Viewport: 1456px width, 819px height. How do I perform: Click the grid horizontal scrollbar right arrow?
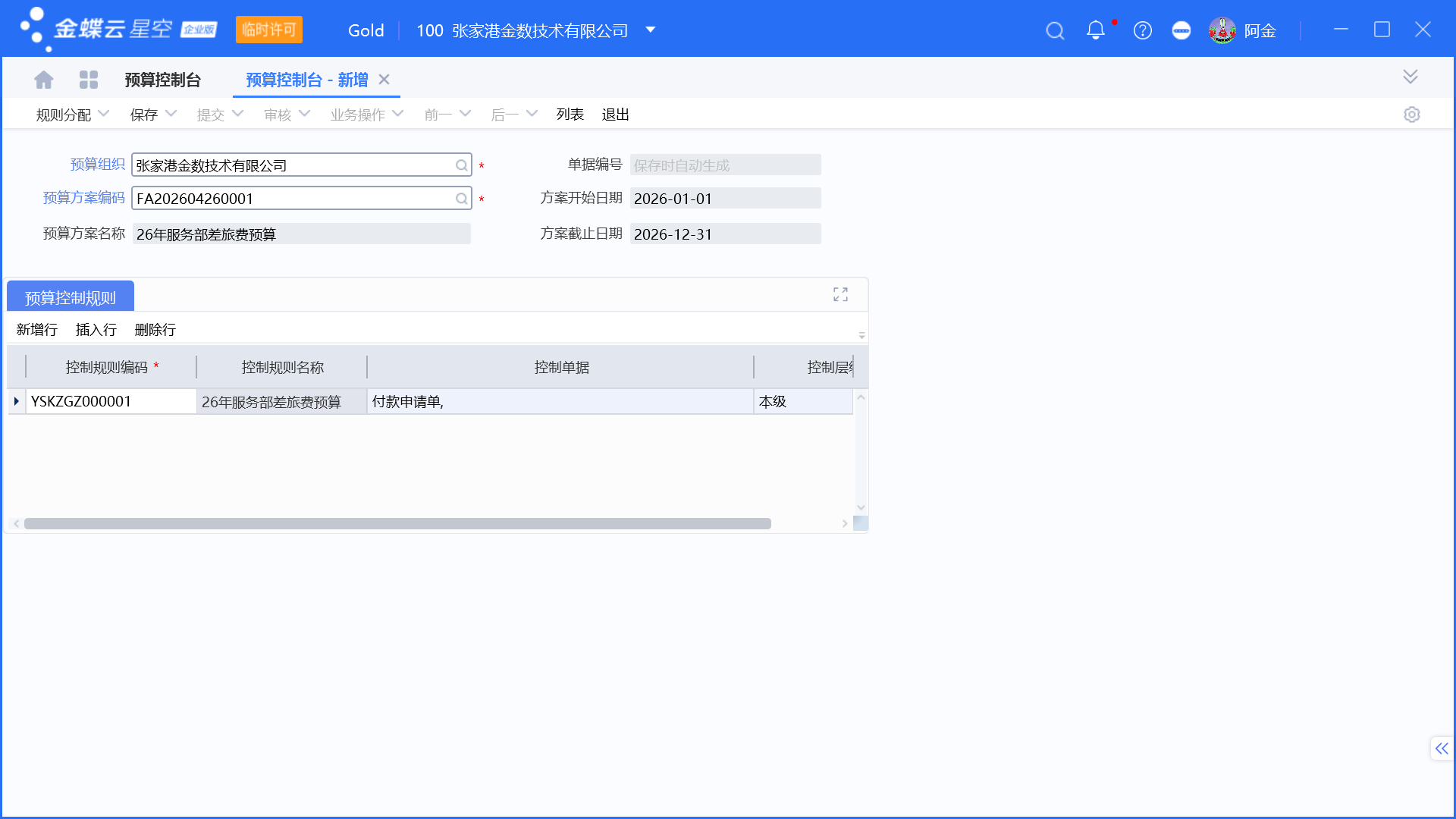pos(845,524)
